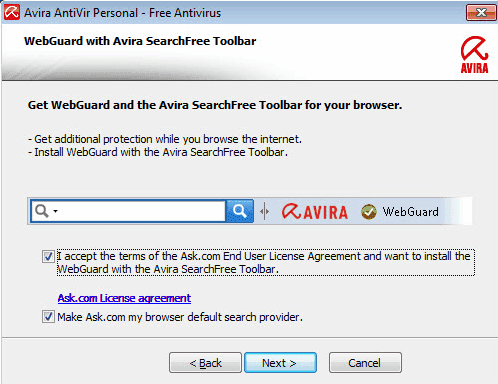Click the WebGuard checkmark shield icon
498x384 pixels.
click(x=369, y=212)
